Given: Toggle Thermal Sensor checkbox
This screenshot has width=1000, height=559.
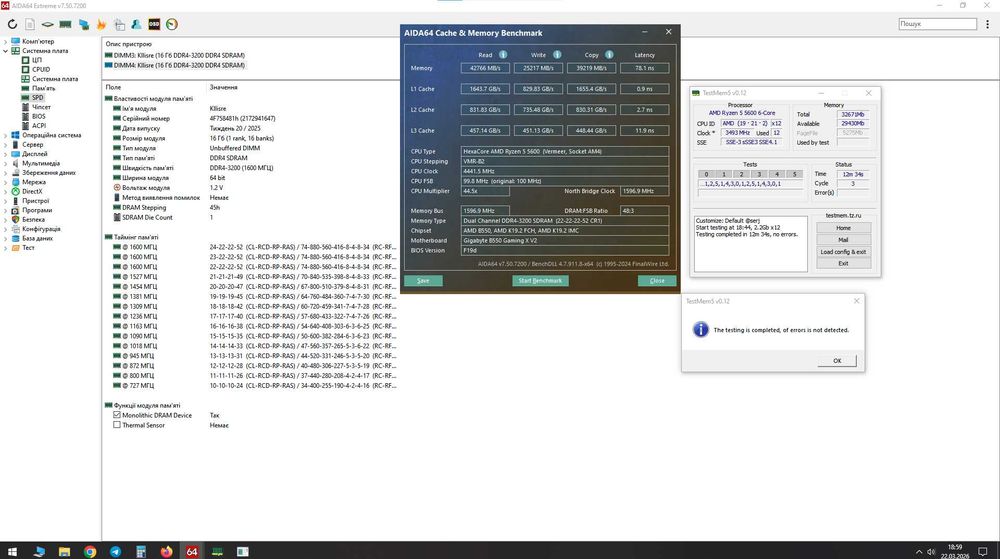Looking at the screenshot, I should coord(117,425).
